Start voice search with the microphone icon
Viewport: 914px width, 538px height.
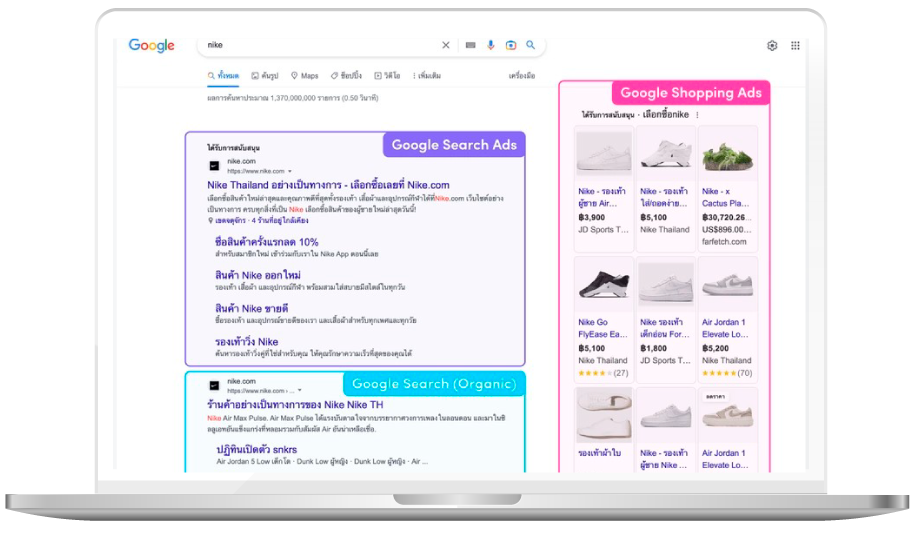[490, 45]
